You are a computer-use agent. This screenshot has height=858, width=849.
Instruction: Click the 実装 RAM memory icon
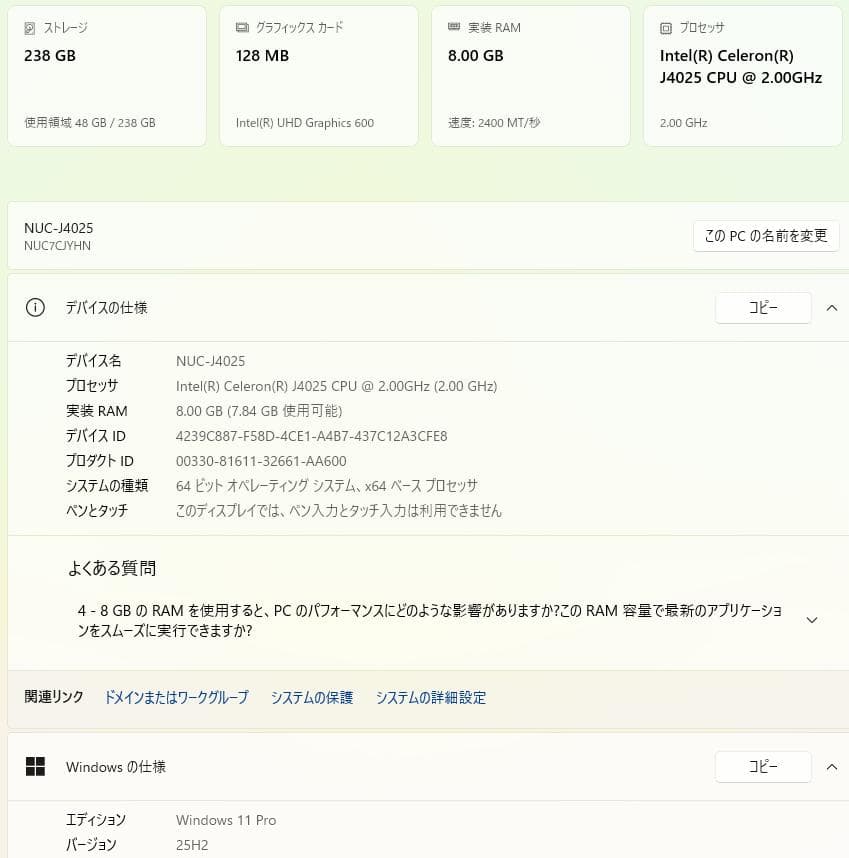(453, 27)
